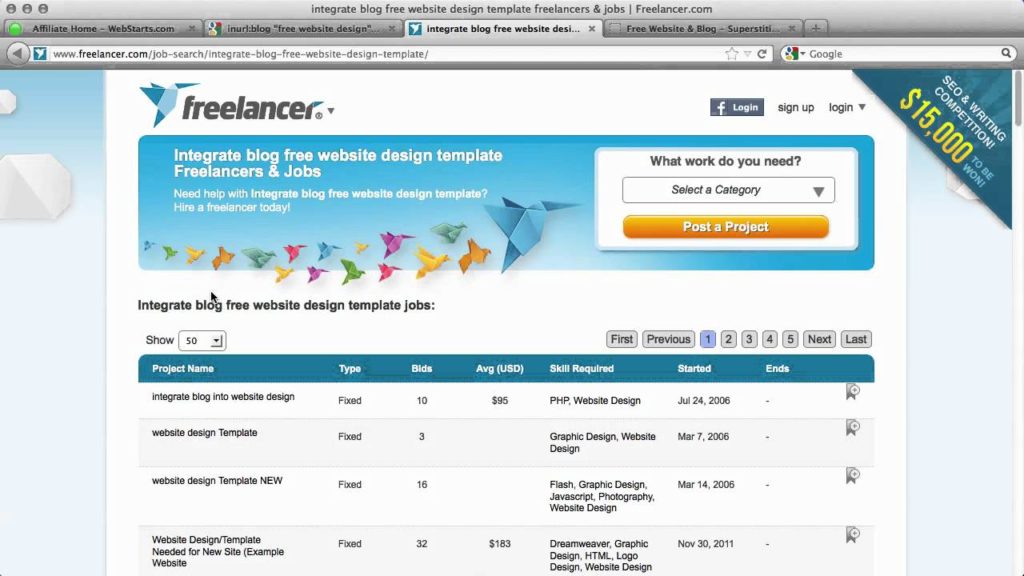Bookmark page with the star icon
This screenshot has height=576, width=1024.
[731, 54]
